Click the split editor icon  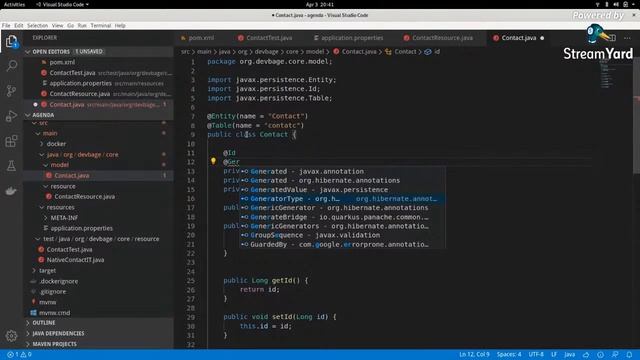(612, 38)
